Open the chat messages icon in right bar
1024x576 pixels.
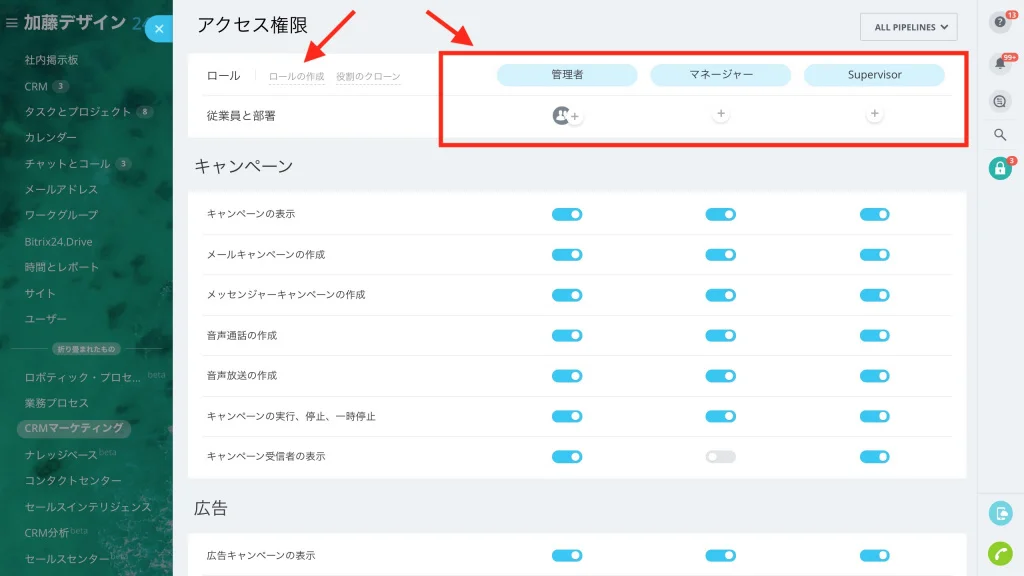1000,101
